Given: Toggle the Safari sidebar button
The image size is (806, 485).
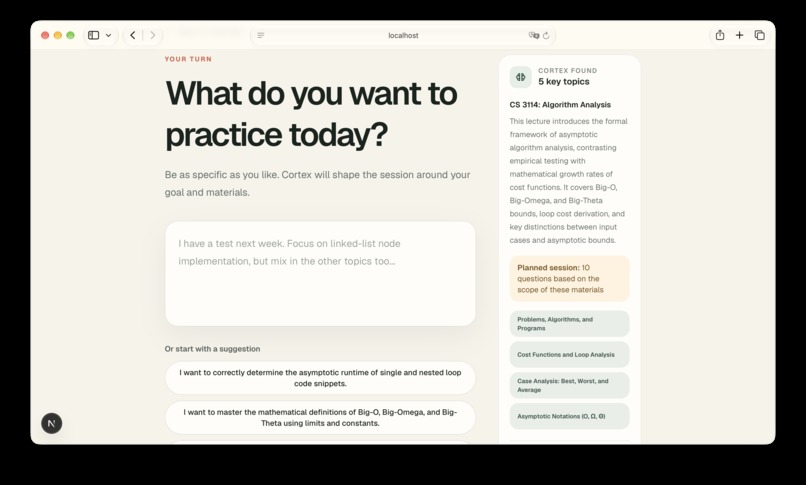Looking at the screenshot, I should click(x=94, y=35).
